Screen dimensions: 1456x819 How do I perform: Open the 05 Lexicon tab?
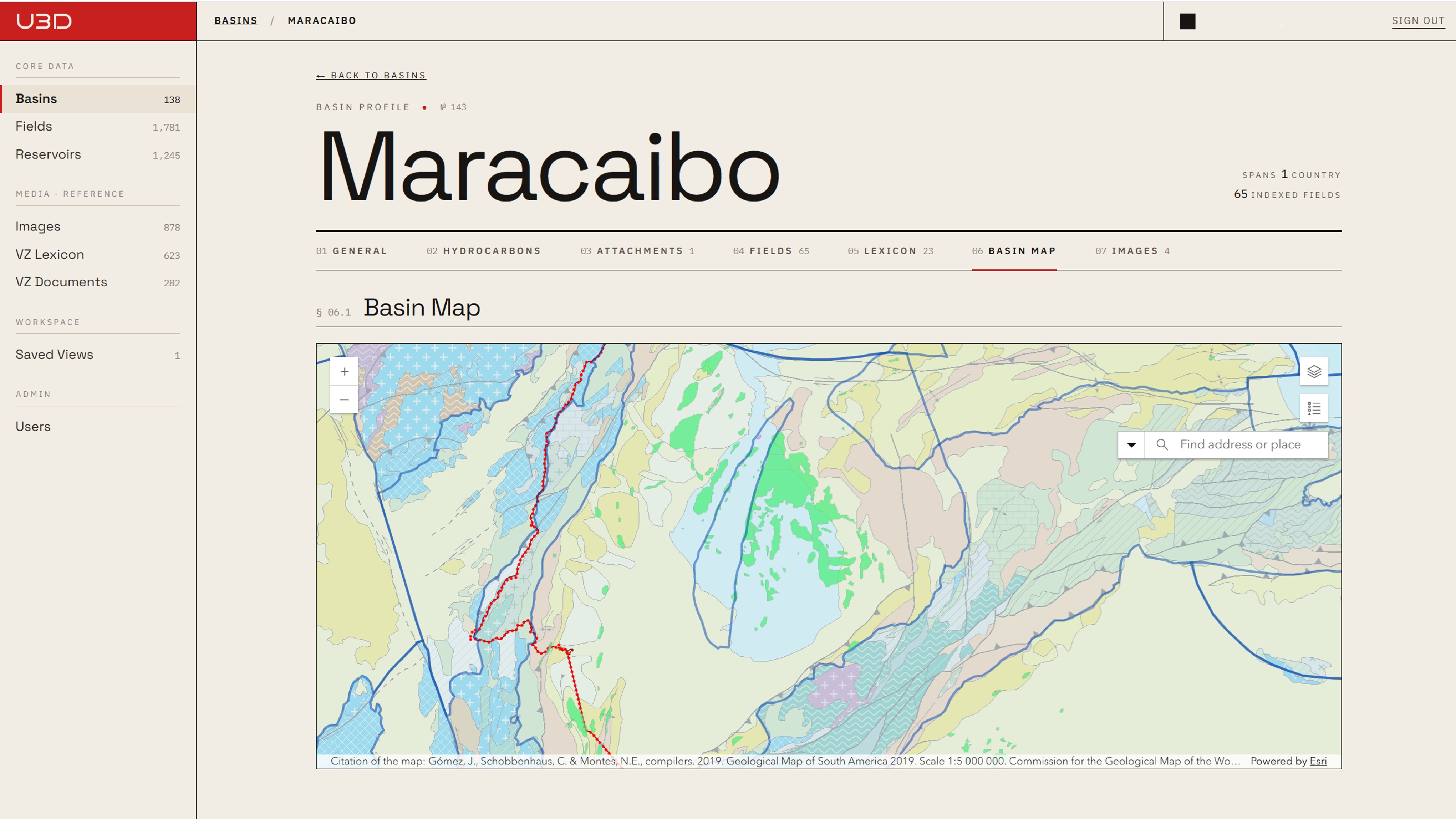tap(891, 251)
